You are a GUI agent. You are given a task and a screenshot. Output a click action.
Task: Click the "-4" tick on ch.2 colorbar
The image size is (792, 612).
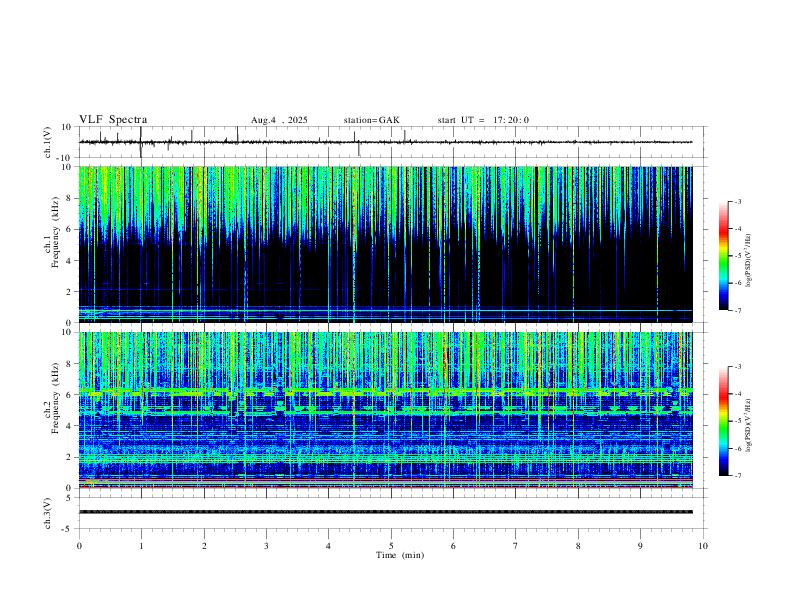point(737,394)
